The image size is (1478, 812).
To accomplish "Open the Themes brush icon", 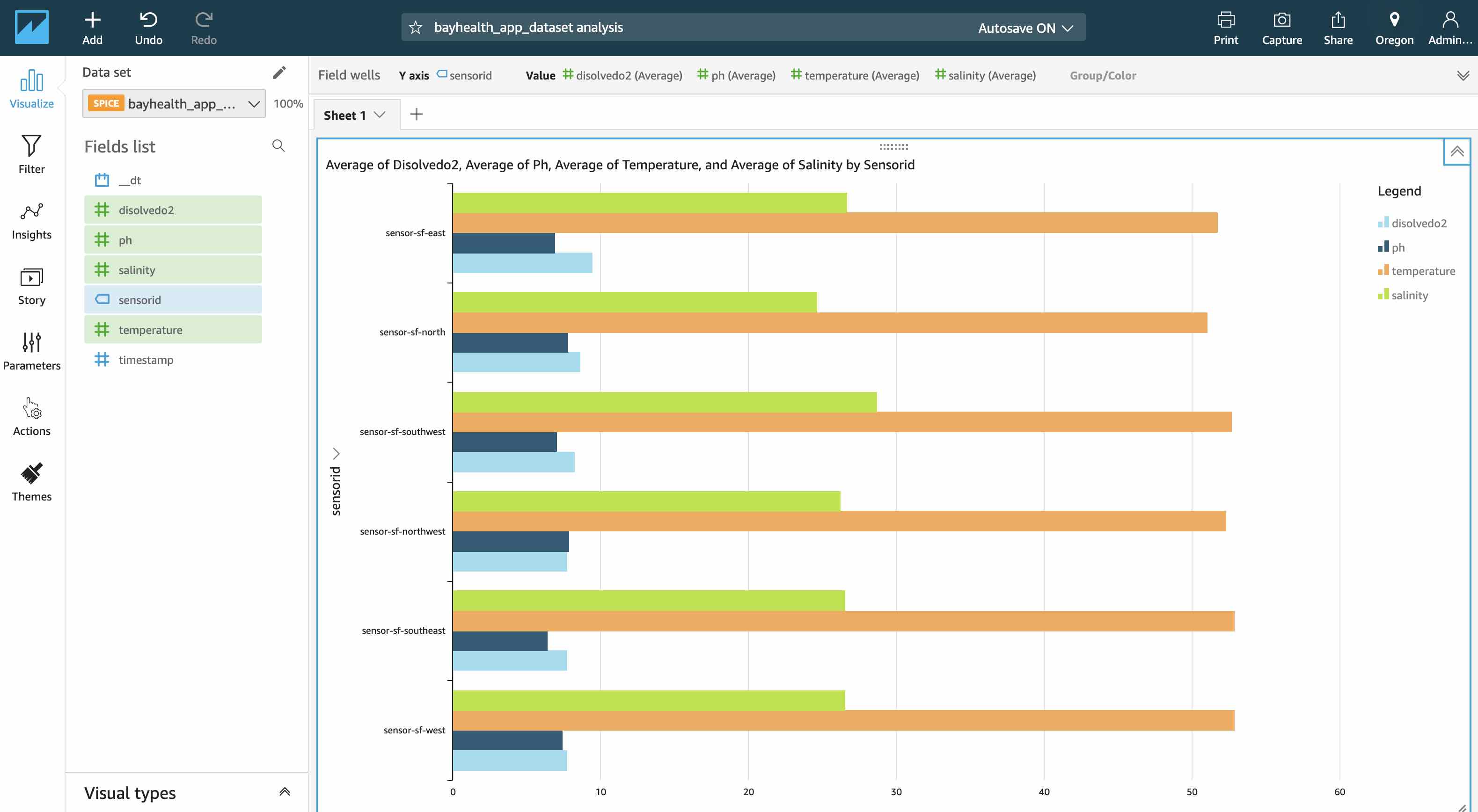I will (x=31, y=474).
